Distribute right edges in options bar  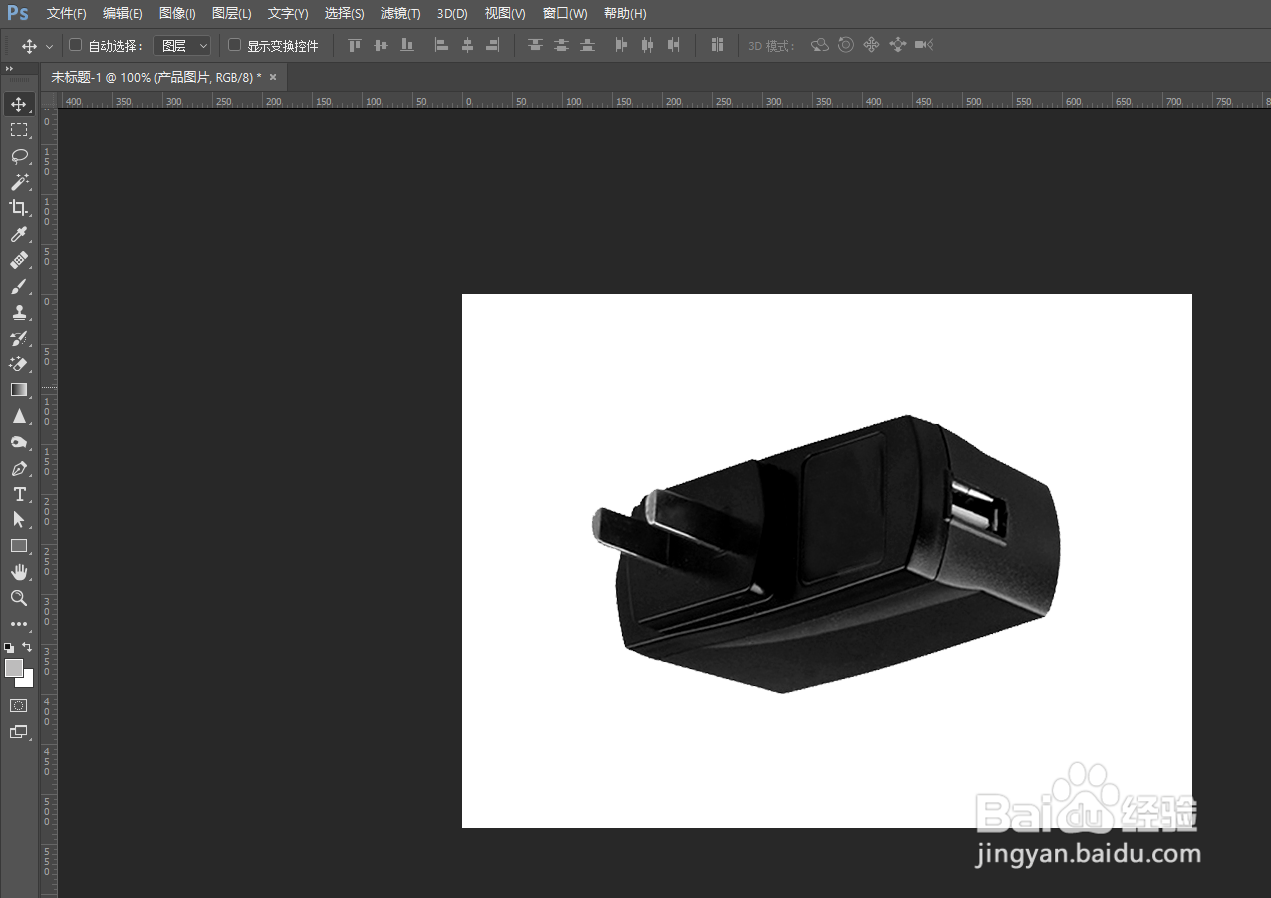coord(673,45)
